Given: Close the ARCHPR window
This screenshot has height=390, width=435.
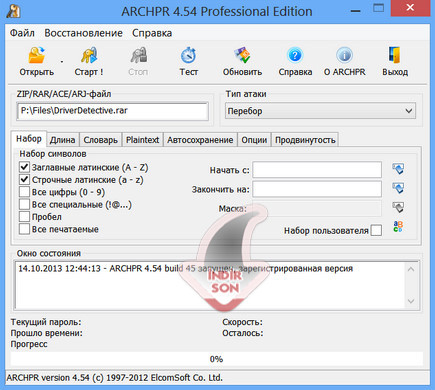Looking at the screenshot, I should [410, 8].
